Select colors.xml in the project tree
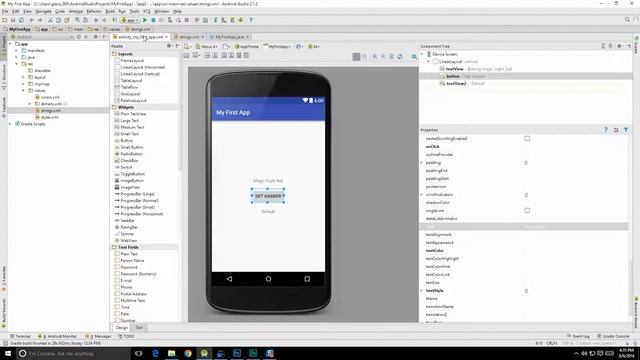The height and width of the screenshot is (360, 640). pyautogui.click(x=50, y=97)
